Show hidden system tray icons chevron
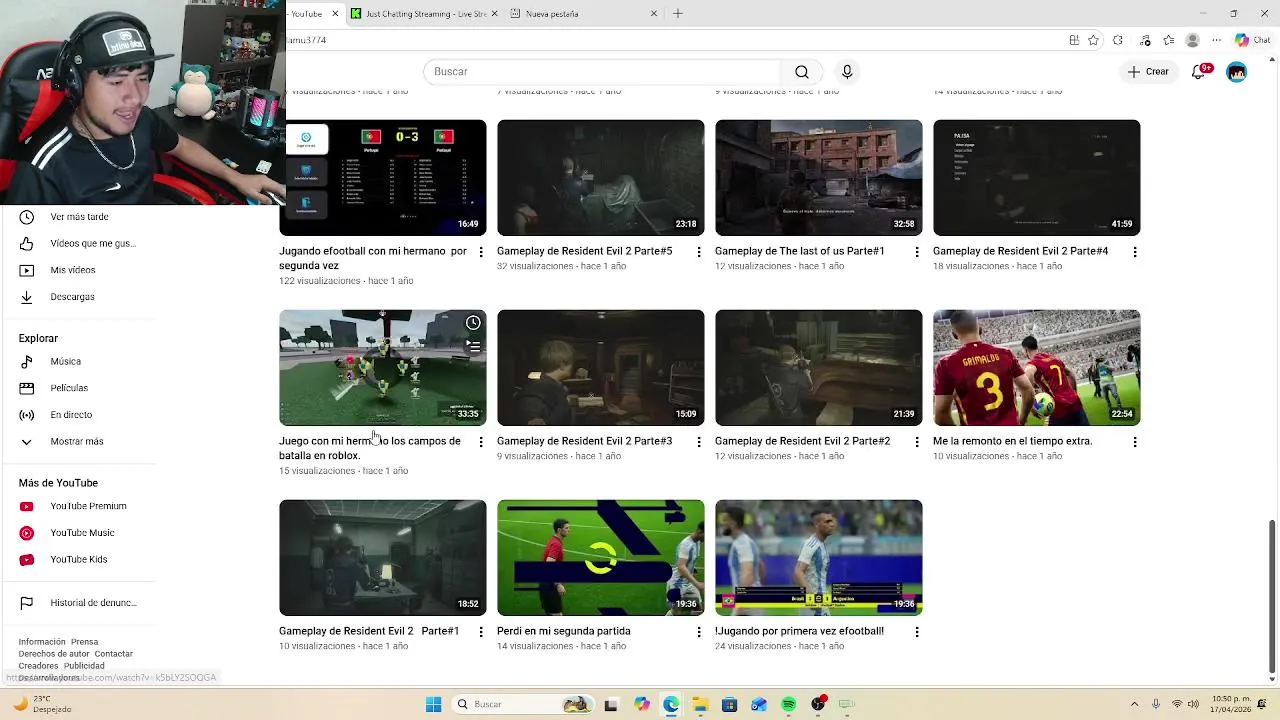The height and width of the screenshot is (720, 1280). pyautogui.click(x=1134, y=704)
